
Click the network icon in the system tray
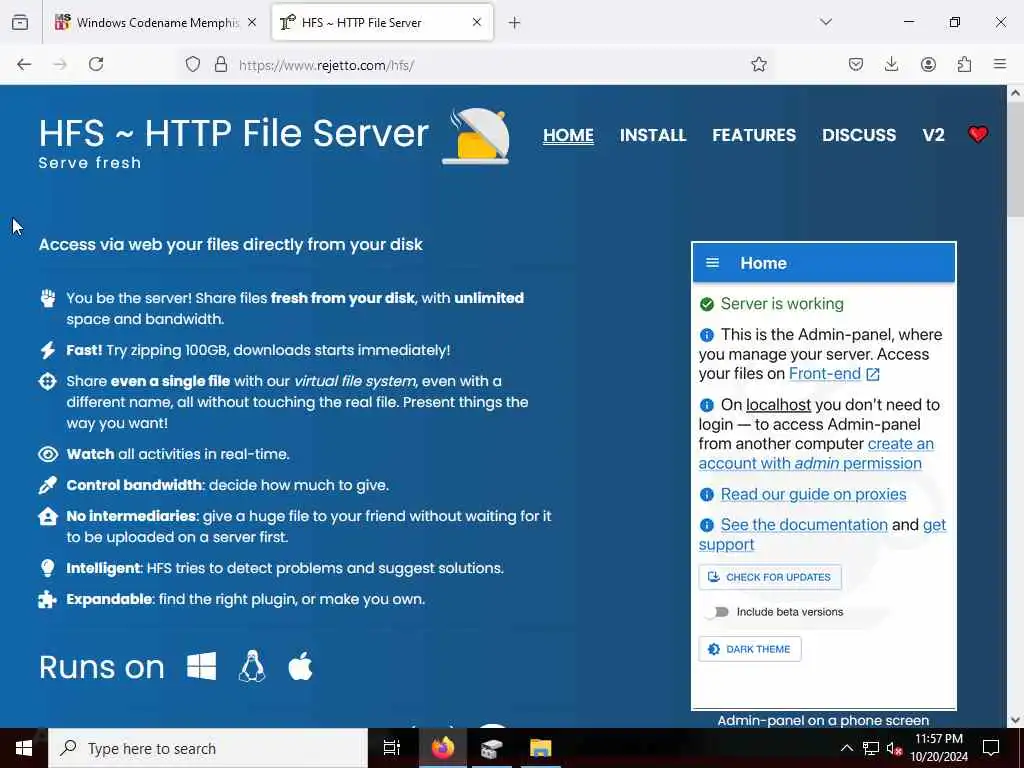[x=870, y=748]
